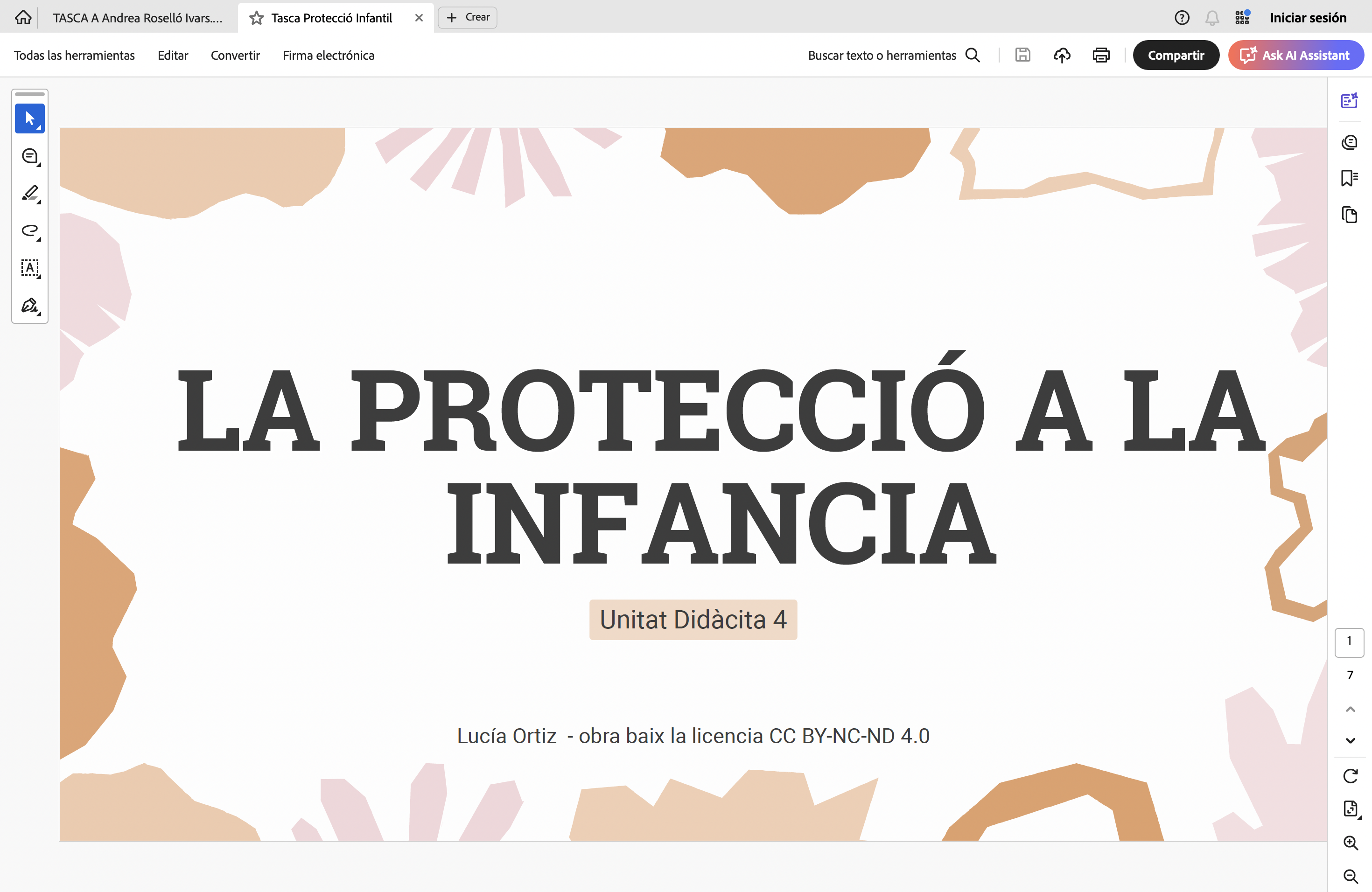Open the apps grid icon
The height and width of the screenshot is (892, 1372).
pos(1242,18)
